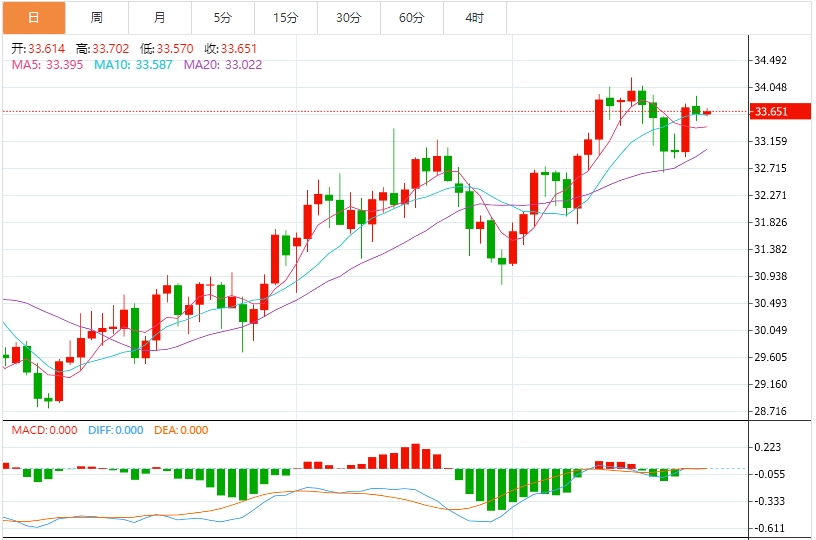
Task: Select the daily 日 chart tab
Action: (x=34, y=18)
